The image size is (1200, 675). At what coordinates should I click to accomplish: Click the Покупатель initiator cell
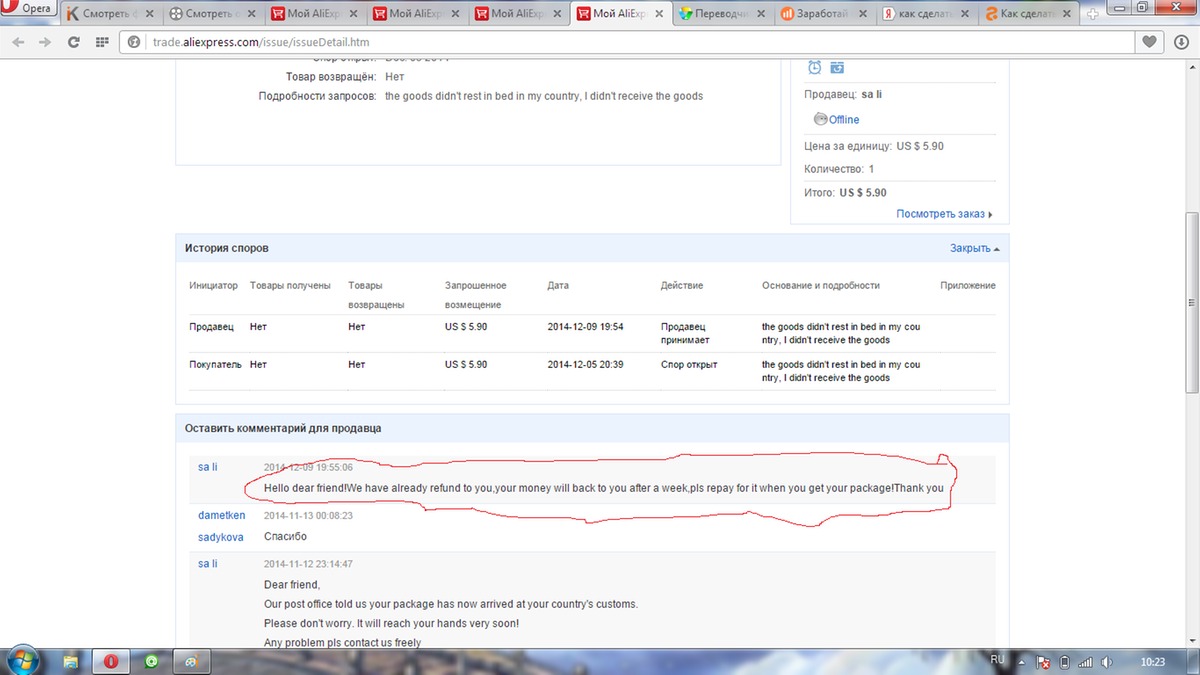216,365
